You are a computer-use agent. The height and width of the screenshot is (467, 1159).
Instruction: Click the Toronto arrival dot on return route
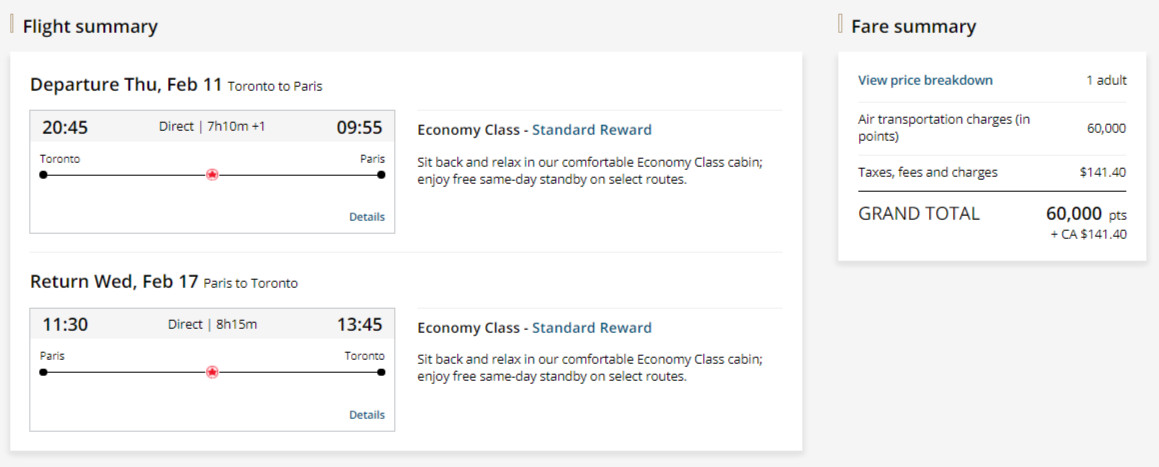coord(381,372)
